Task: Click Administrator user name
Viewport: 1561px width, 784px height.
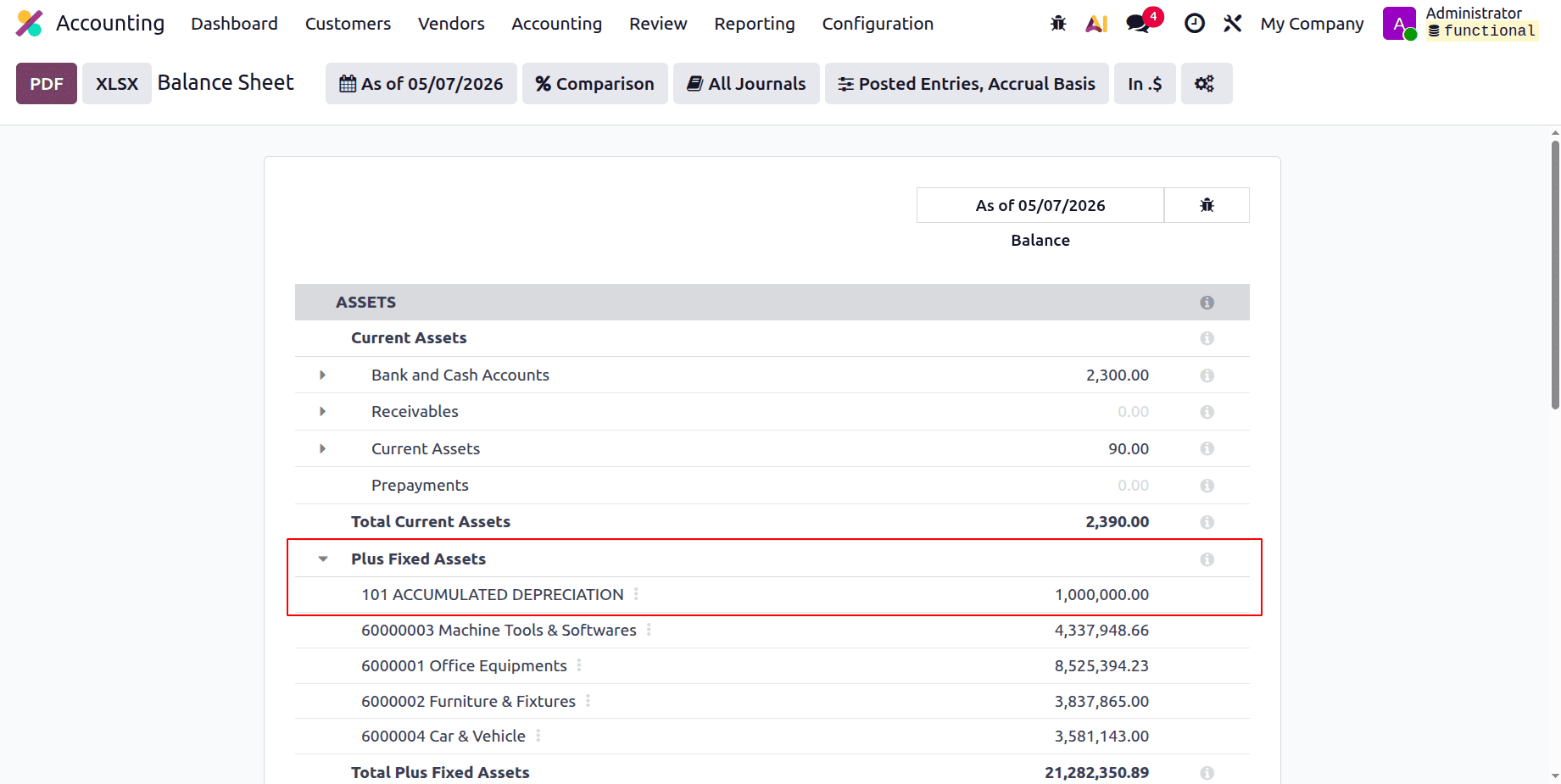Action: (x=1474, y=13)
